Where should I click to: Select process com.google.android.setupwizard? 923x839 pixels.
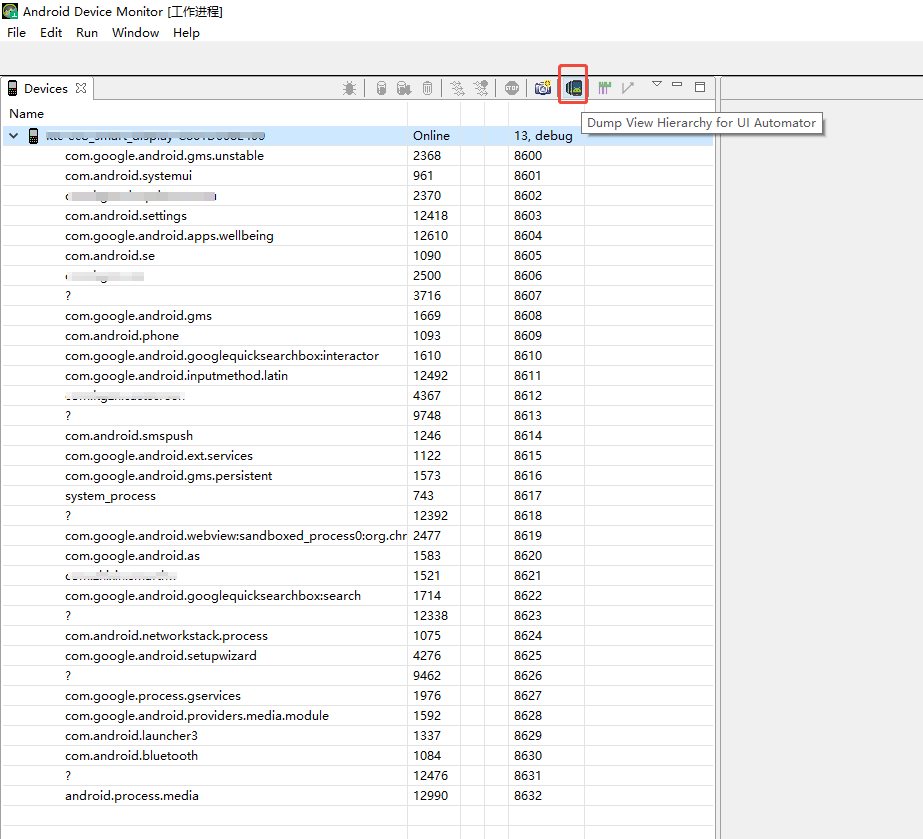tap(161, 656)
